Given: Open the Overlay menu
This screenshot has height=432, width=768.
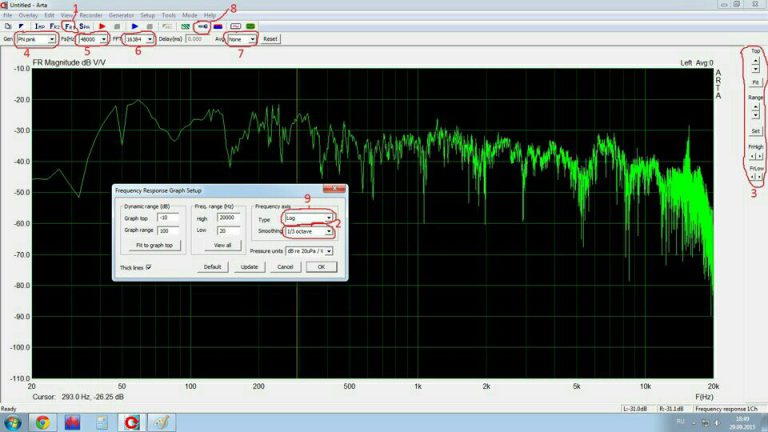Looking at the screenshot, I should point(28,16).
